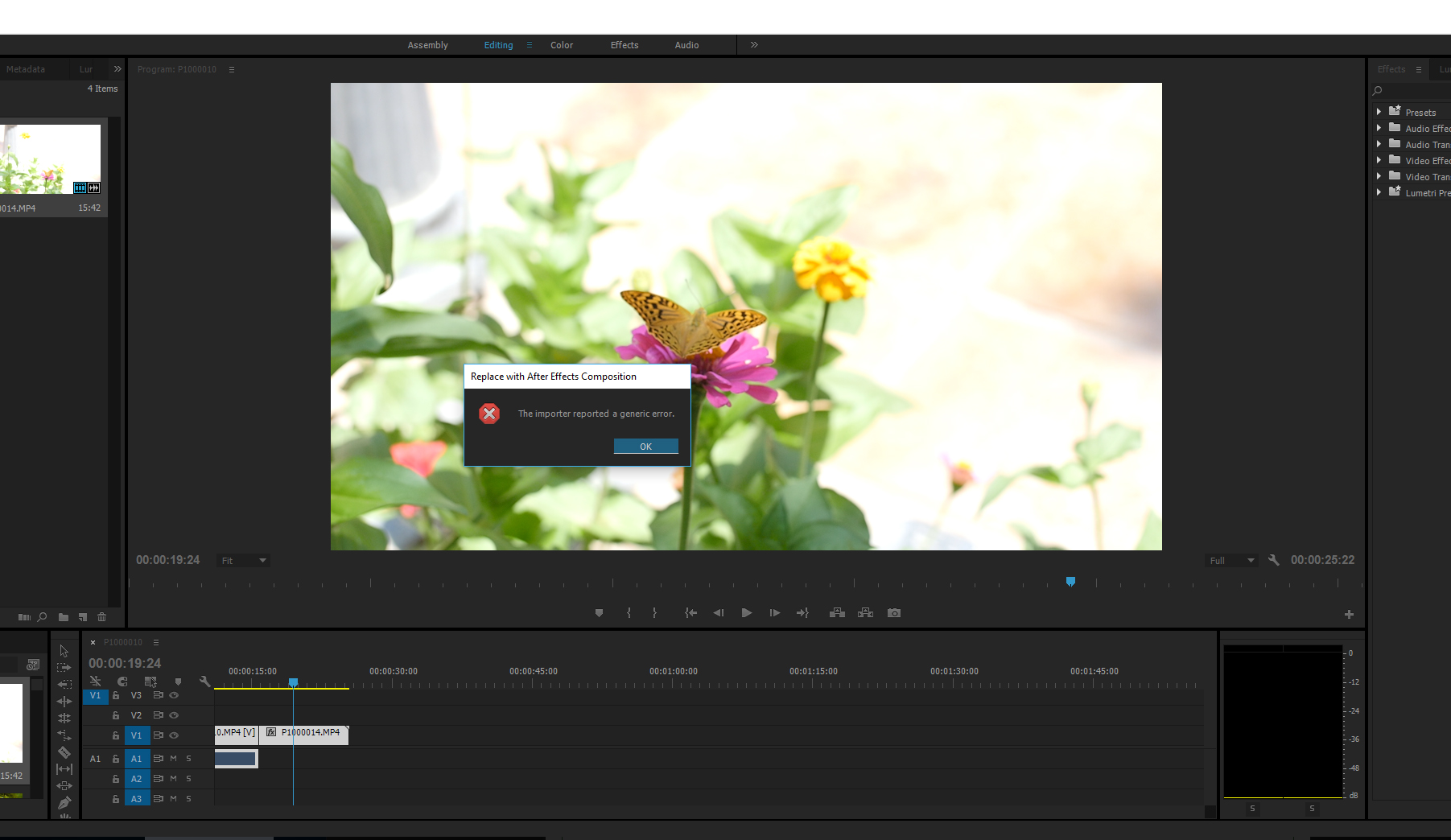
Task: Open timeline display settings wrench
Action: point(204,681)
